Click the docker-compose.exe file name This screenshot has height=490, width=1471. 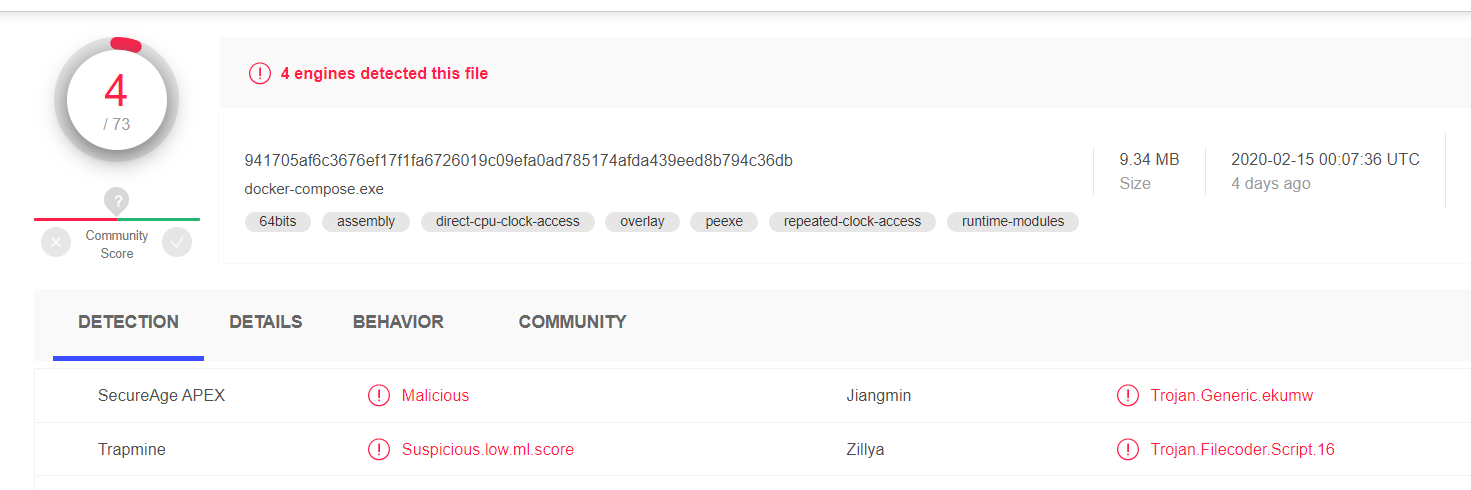[x=314, y=189]
